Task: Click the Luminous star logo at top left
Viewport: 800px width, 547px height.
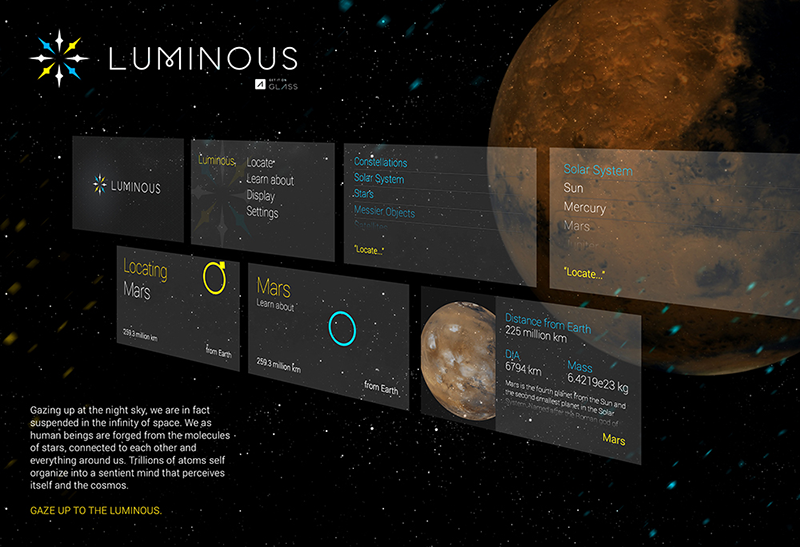Action: point(59,58)
